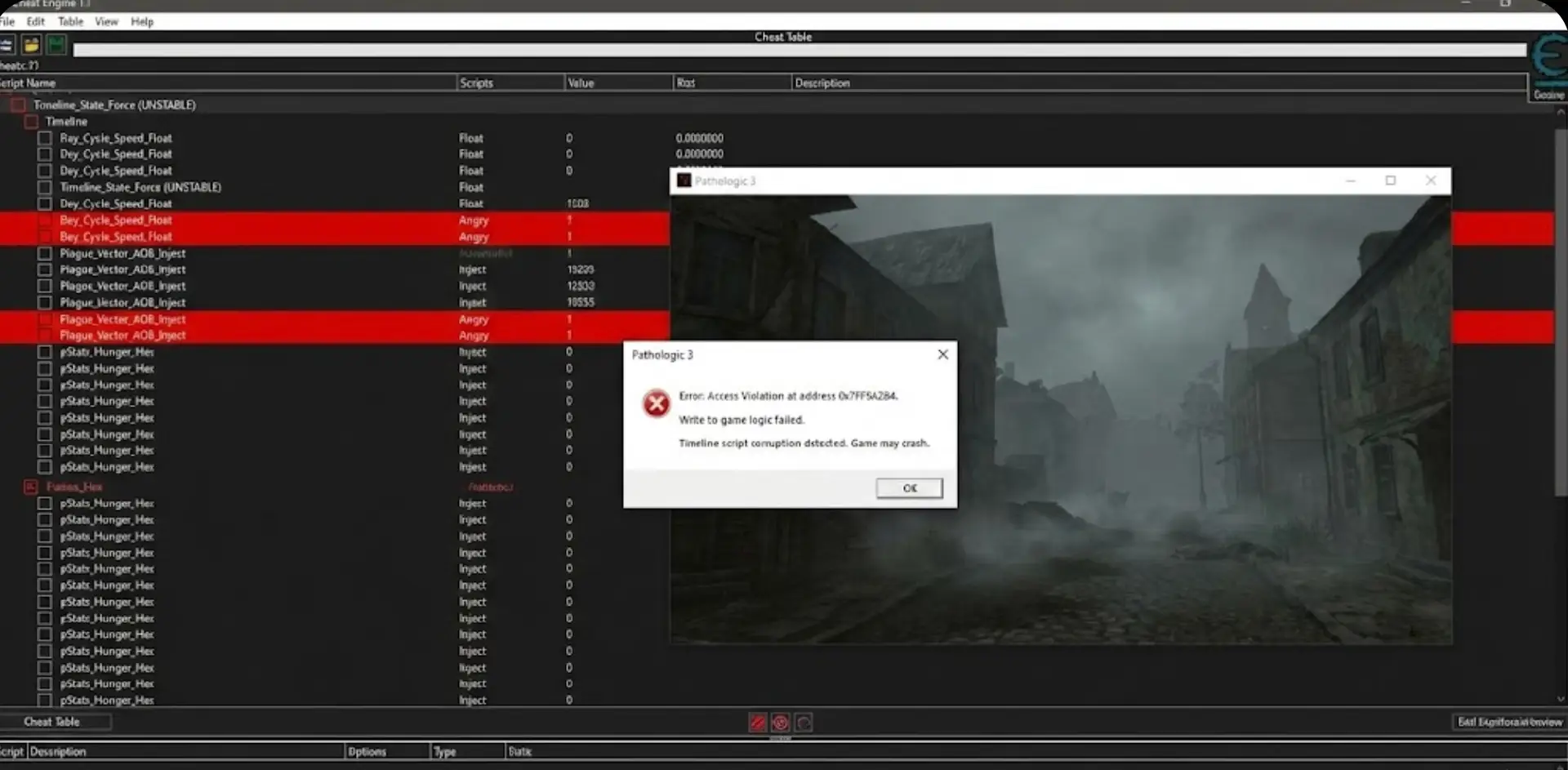Image resolution: width=1568 pixels, height=770 pixels.
Task: Save the cheat table with the green icon
Action: pos(56,45)
